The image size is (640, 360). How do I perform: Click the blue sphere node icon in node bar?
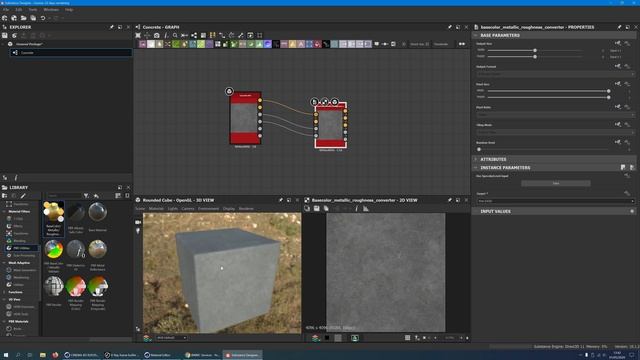tap(268, 44)
